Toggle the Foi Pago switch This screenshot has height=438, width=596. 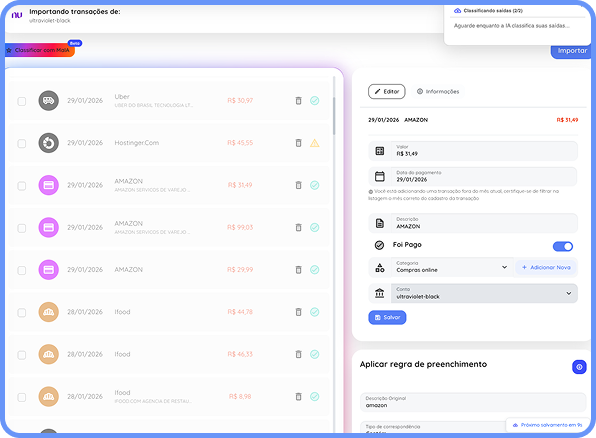(x=563, y=246)
